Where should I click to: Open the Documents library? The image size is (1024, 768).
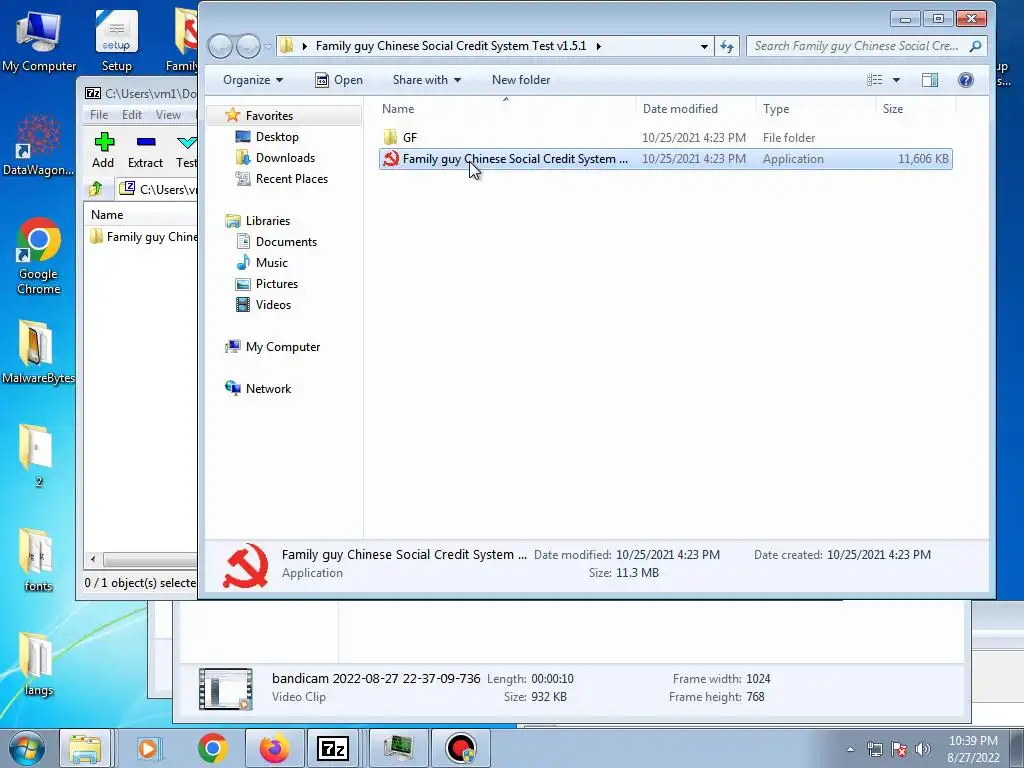coord(276,242)
